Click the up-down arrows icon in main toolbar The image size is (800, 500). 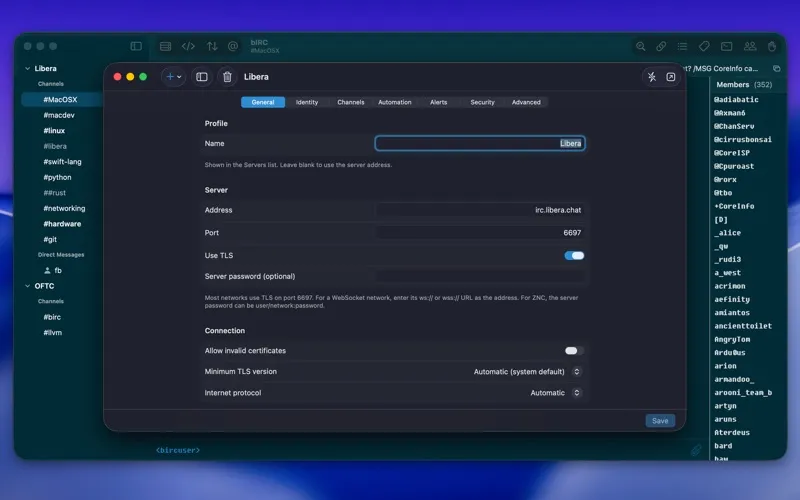[212, 46]
